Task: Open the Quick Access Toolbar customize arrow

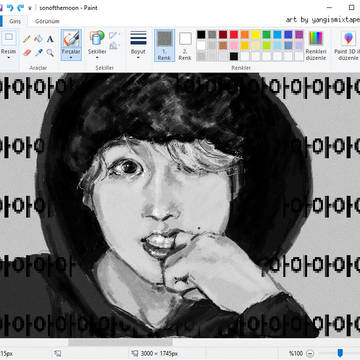Action: [x=30, y=8]
